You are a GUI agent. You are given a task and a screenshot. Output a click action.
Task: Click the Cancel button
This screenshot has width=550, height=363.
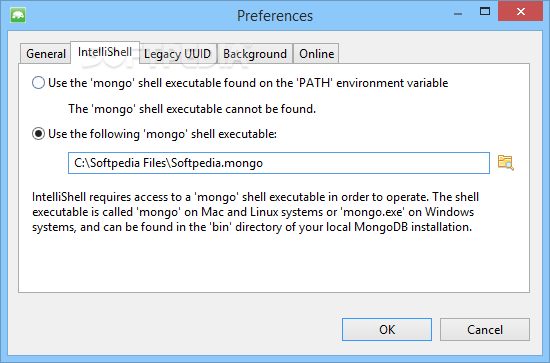pos(485,330)
